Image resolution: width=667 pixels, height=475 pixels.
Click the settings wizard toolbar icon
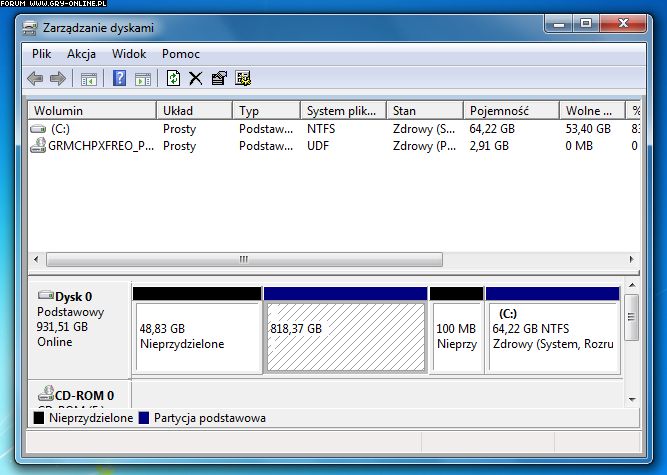coord(243,78)
